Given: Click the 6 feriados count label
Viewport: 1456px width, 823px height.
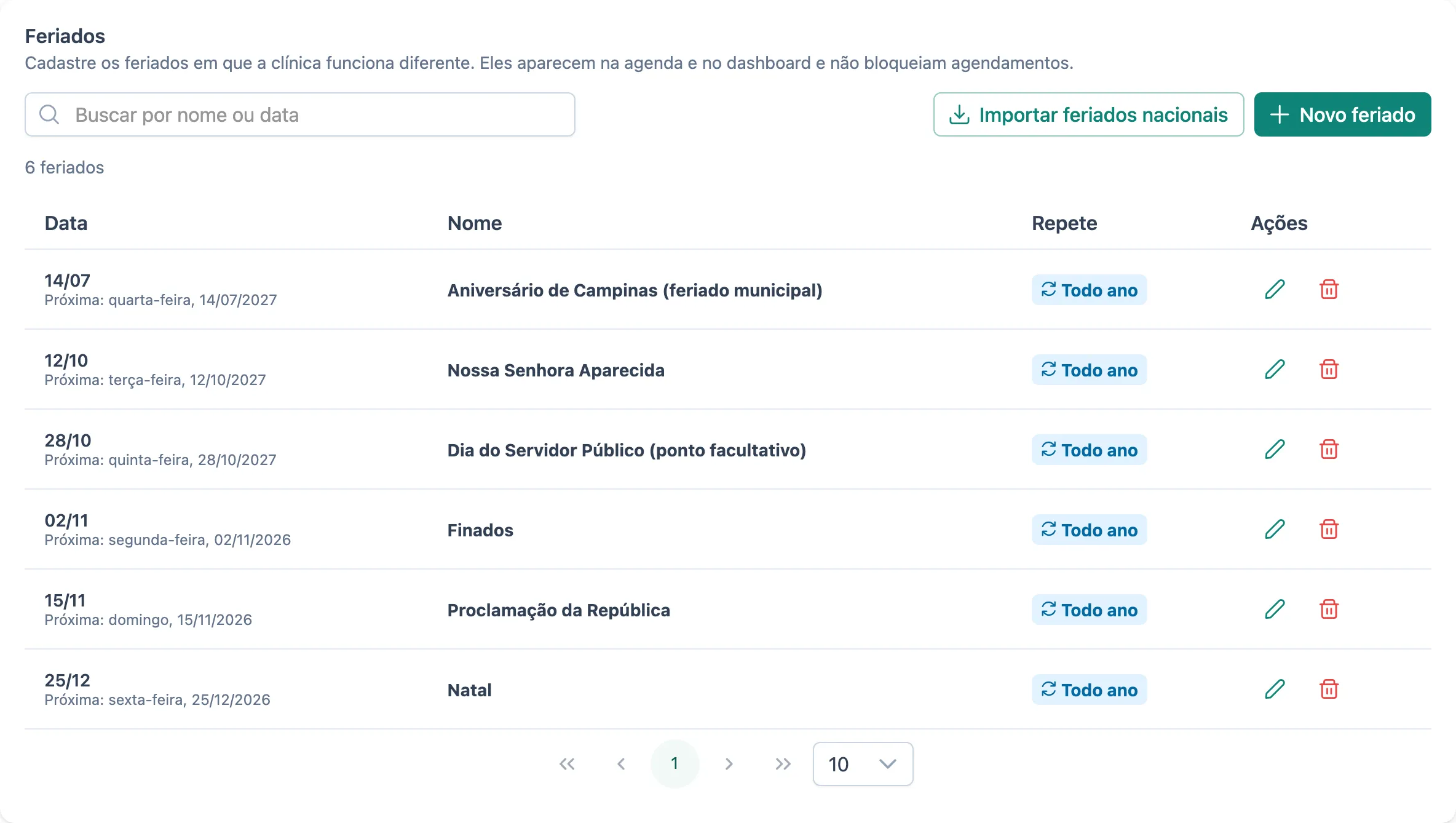Looking at the screenshot, I should click(65, 167).
